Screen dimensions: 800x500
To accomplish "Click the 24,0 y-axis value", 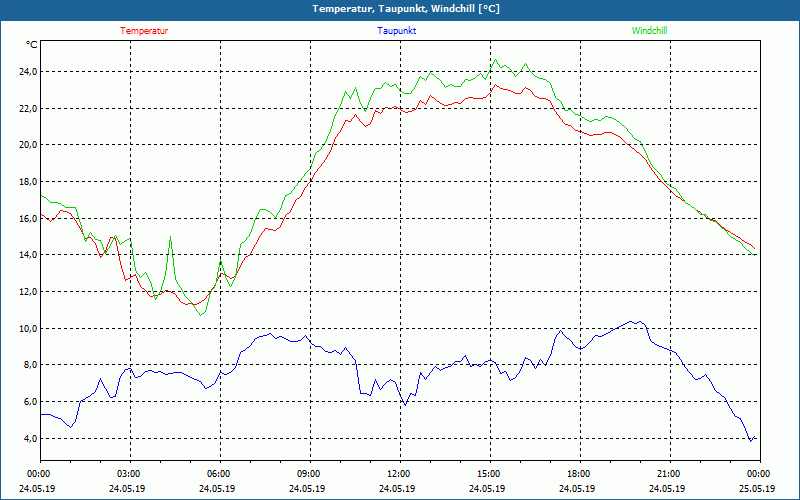I will [29, 72].
